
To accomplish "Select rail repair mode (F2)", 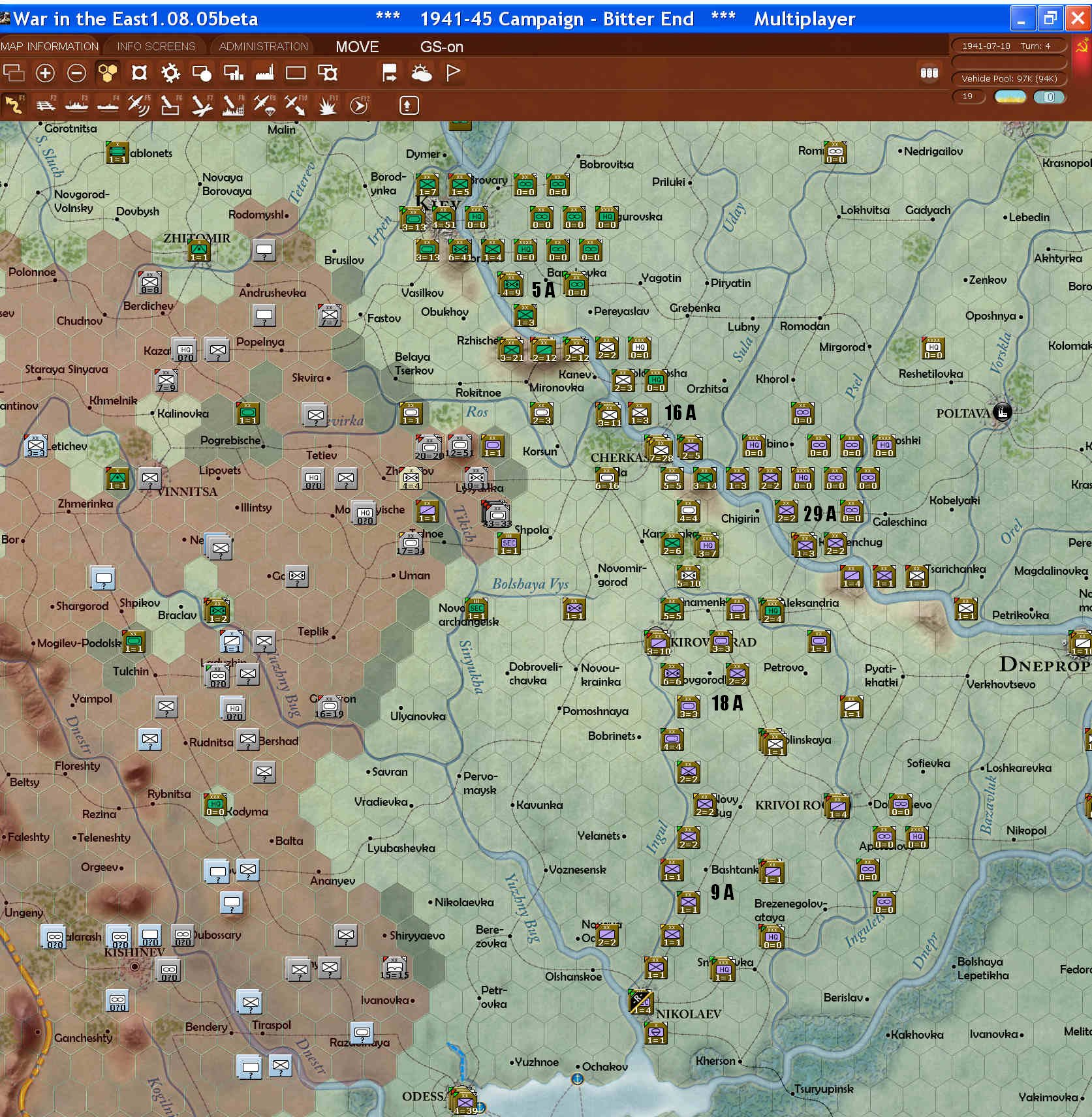I will tap(45, 105).
